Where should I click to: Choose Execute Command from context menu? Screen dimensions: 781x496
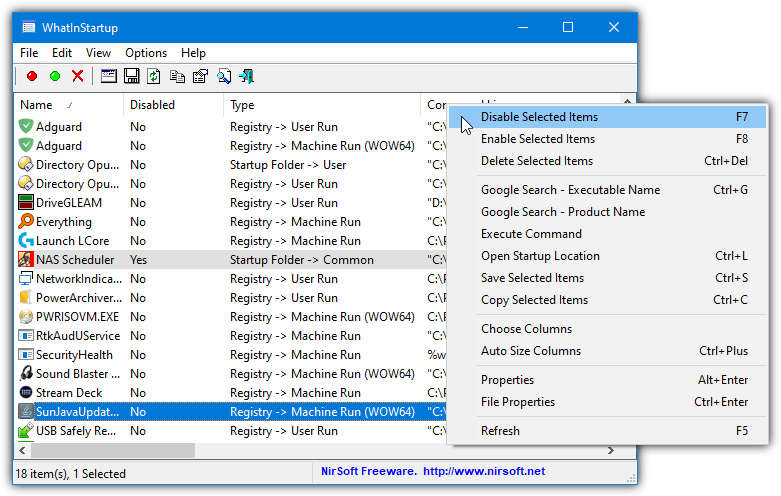(608, 234)
